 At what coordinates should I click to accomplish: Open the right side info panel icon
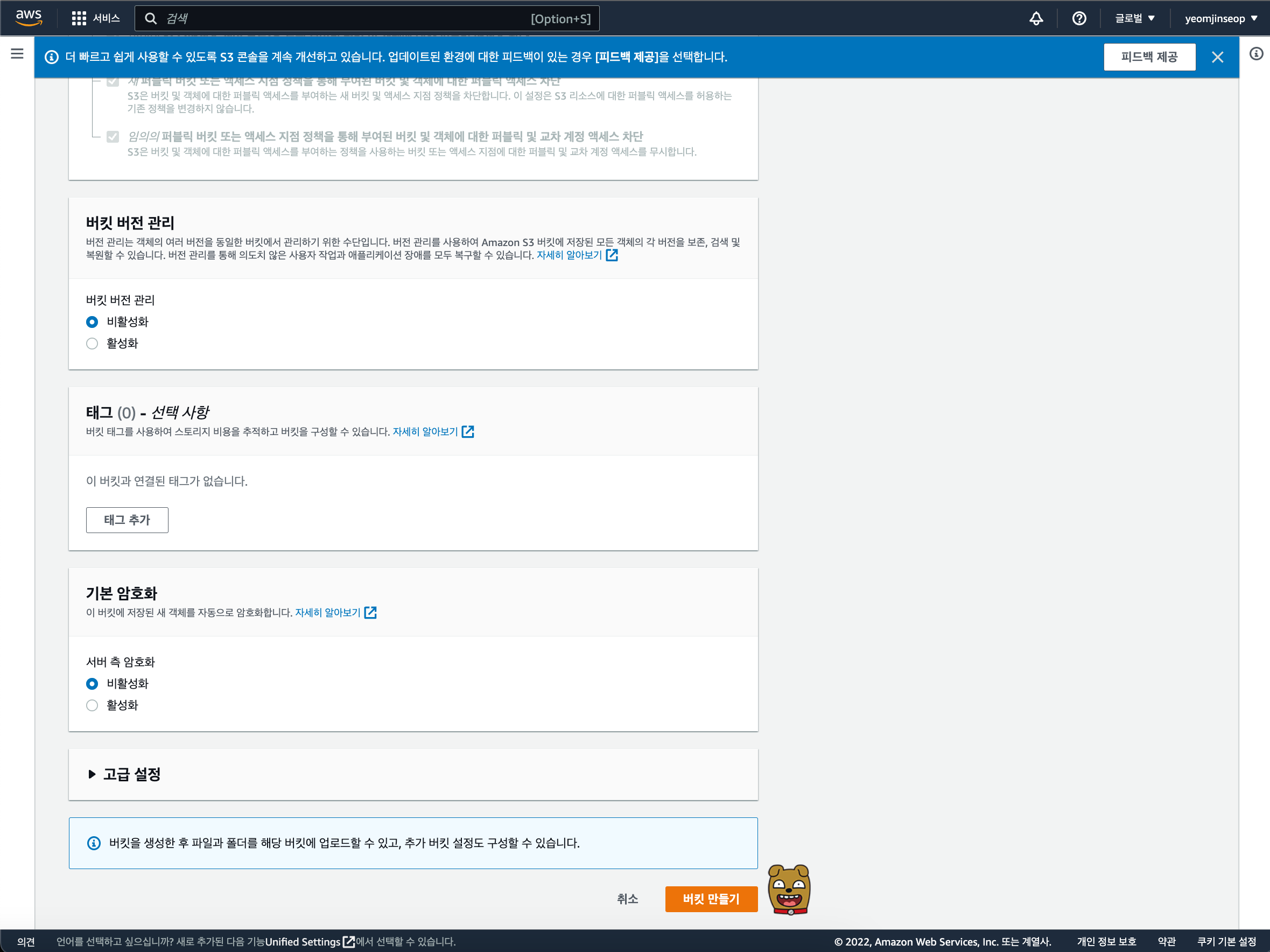(x=1255, y=54)
